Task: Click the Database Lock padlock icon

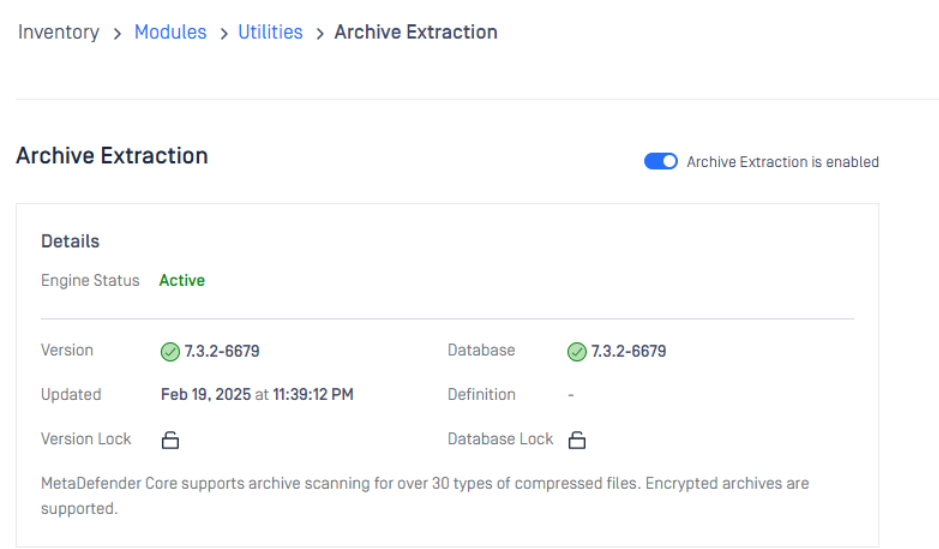Action: point(577,440)
